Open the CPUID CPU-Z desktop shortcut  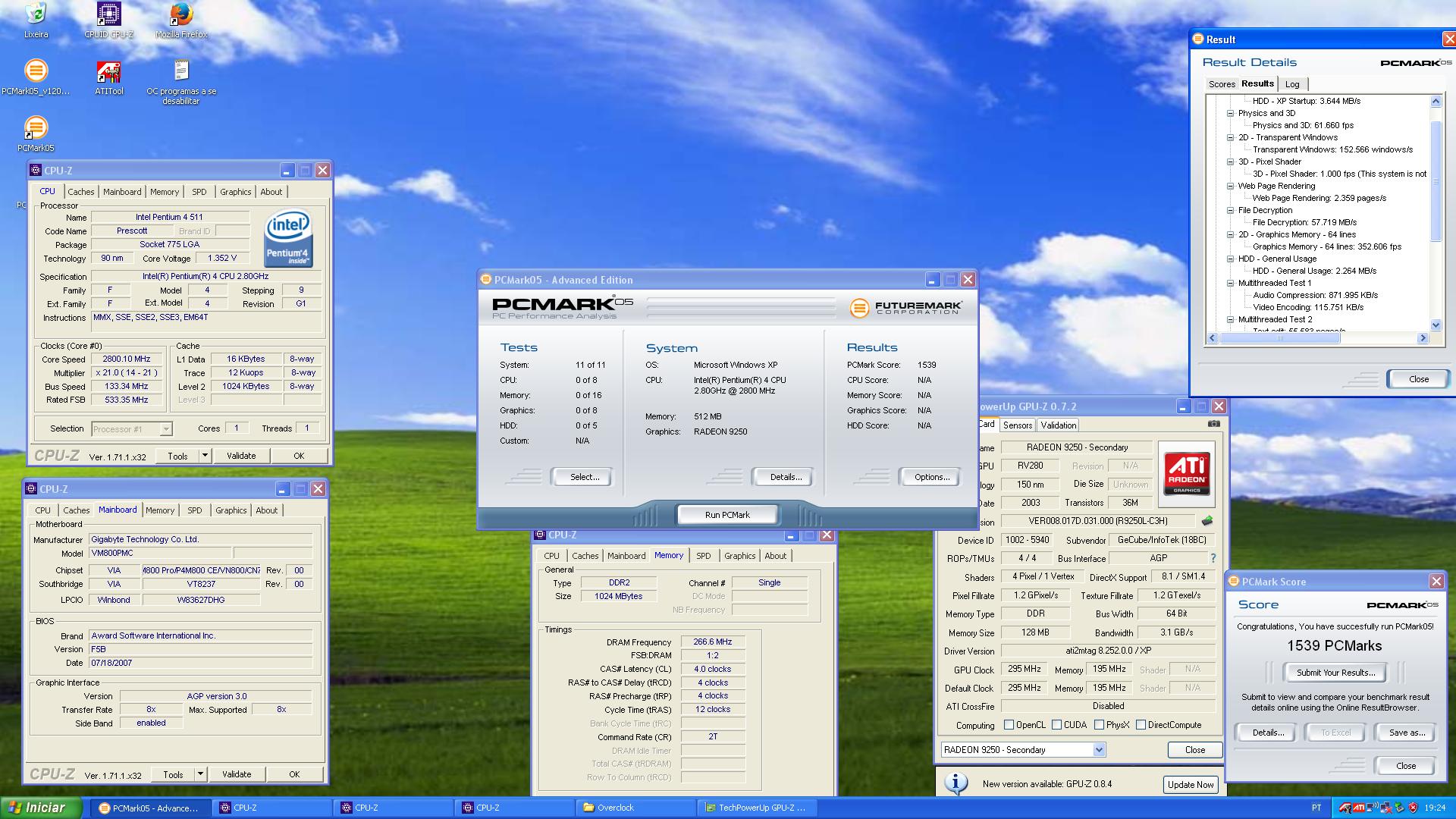(x=108, y=20)
